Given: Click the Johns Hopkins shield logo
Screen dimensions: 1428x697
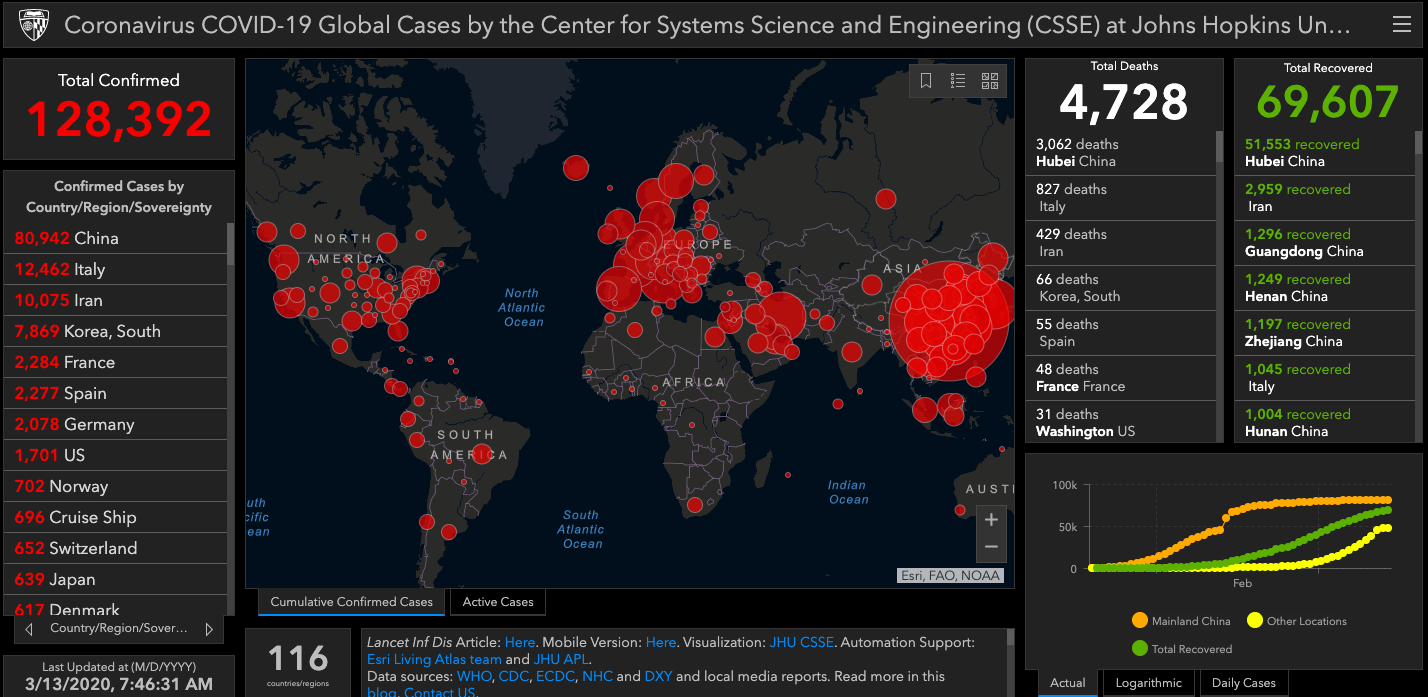Looking at the screenshot, I should click(x=32, y=25).
